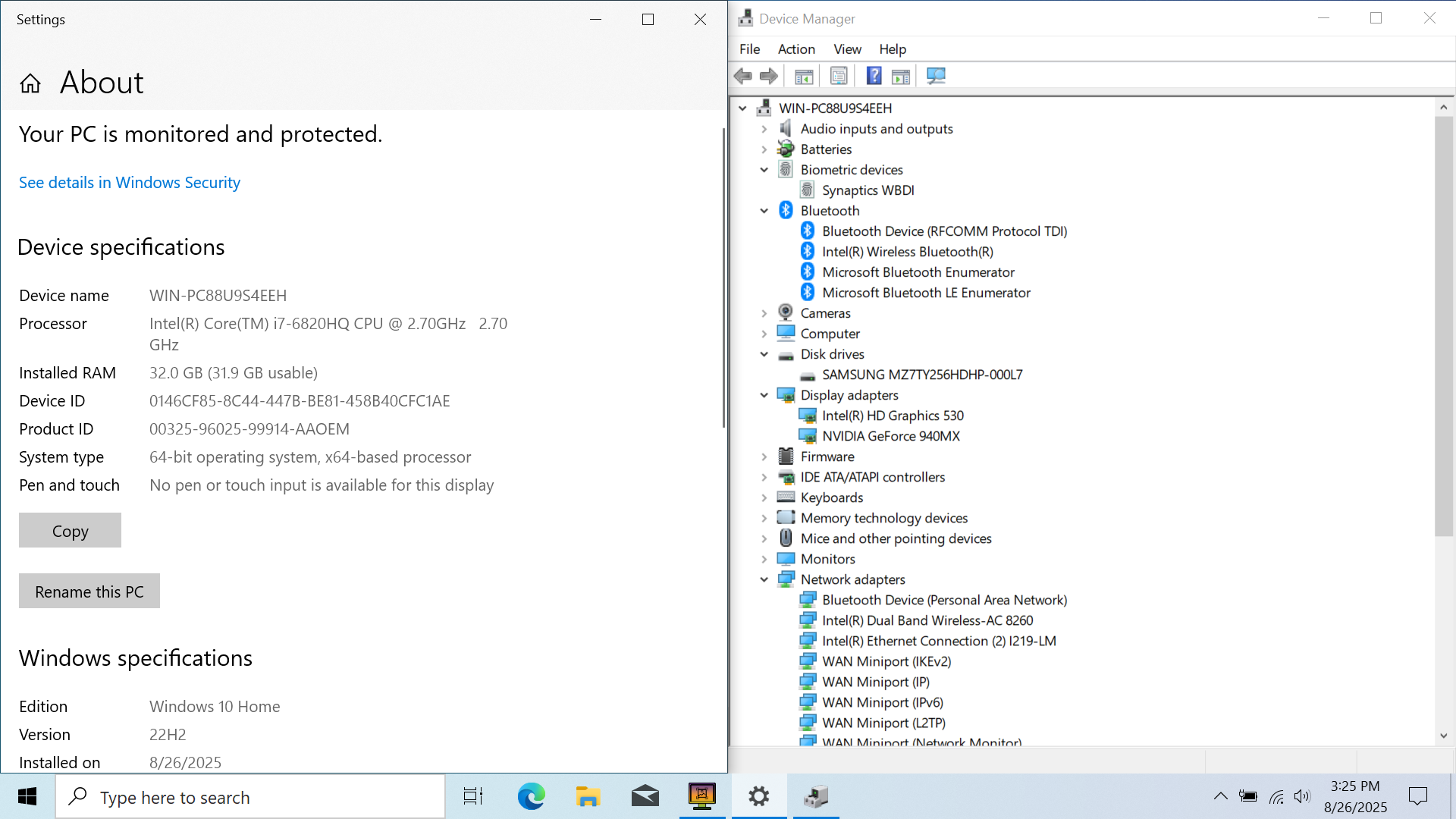The width and height of the screenshot is (1456, 819).
Task: Click the Rename this PC button
Action: [89, 591]
